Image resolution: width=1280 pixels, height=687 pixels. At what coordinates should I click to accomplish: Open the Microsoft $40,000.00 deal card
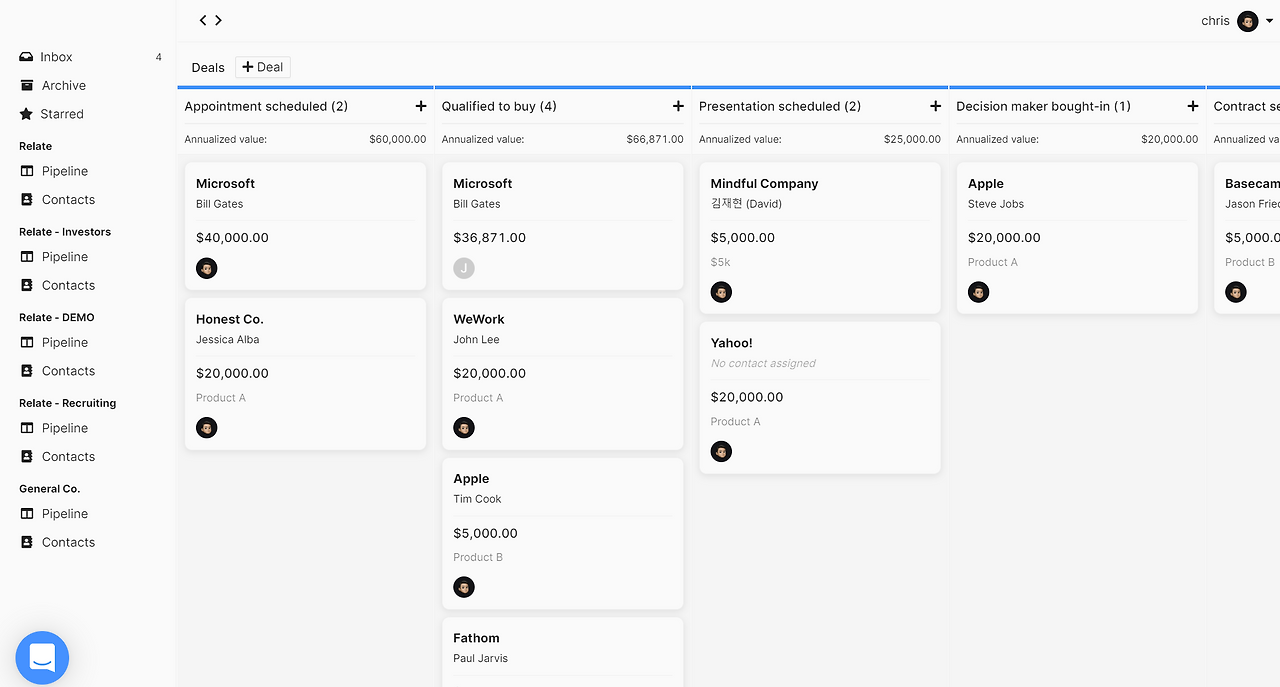[305, 226]
